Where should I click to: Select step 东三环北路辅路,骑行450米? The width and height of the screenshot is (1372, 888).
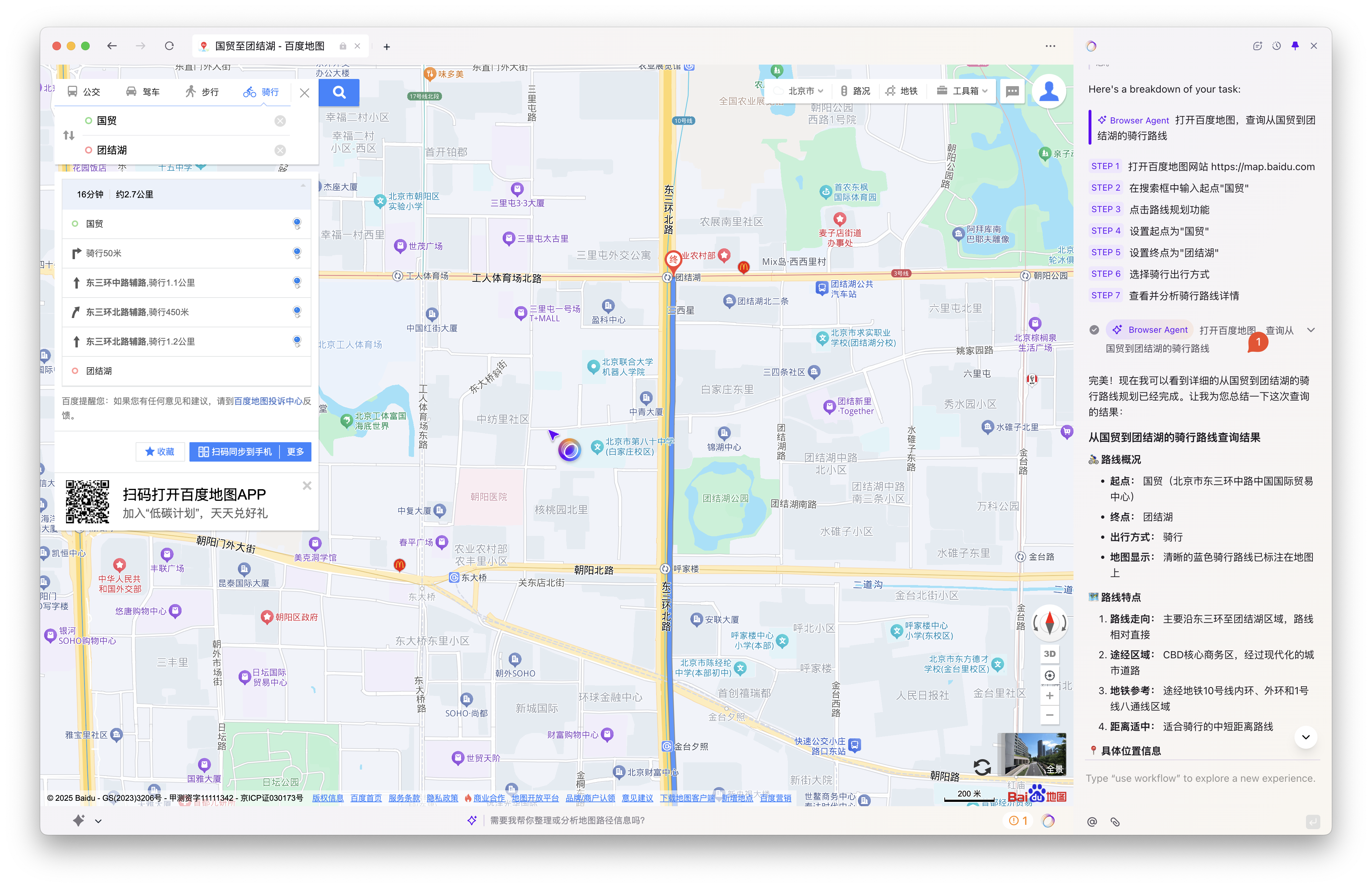tap(187, 313)
